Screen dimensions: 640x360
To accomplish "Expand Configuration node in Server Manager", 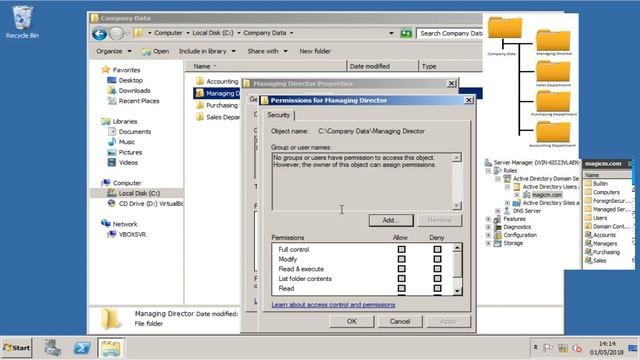I will click(488, 235).
